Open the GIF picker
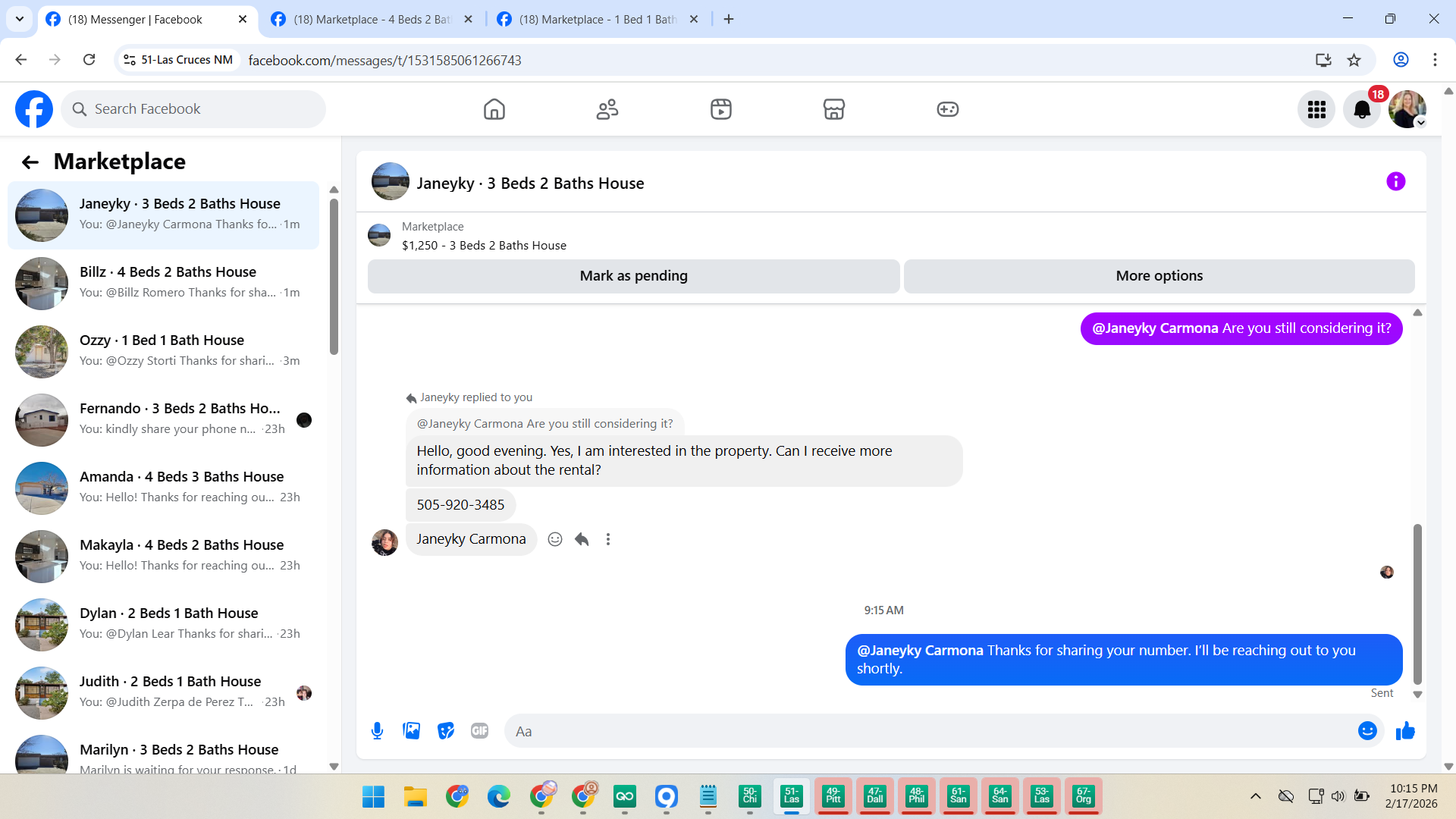Screen dimensions: 1456x819 coord(479,731)
